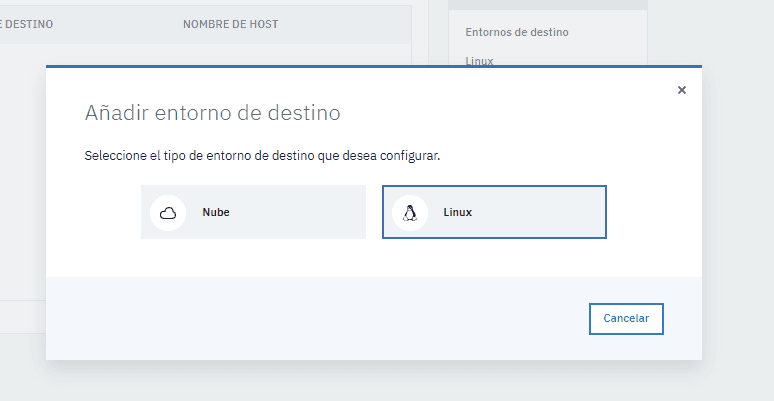
Task: Open 'Entornos de destino' in the side panel
Action: click(x=517, y=32)
